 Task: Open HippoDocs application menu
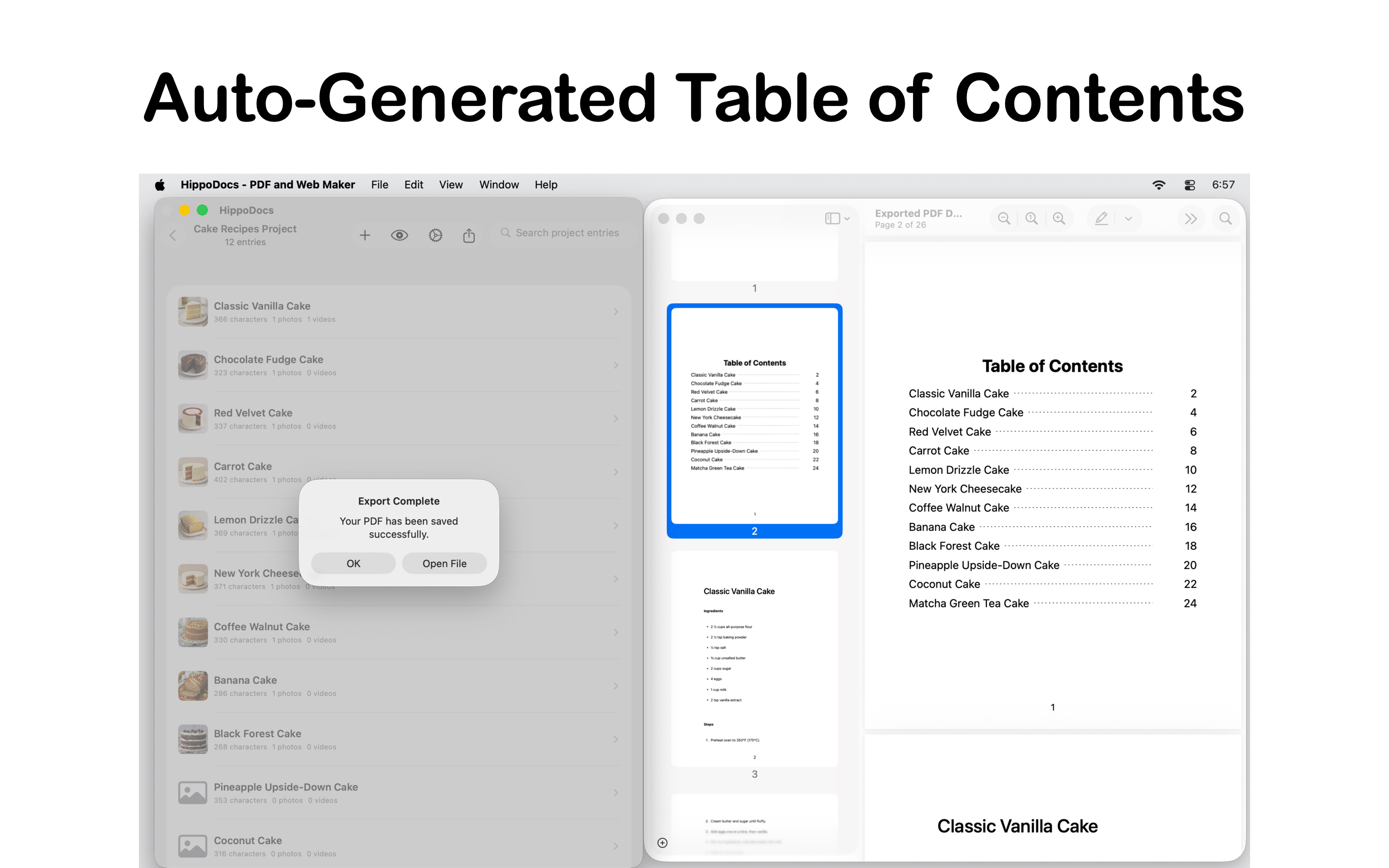[268, 185]
